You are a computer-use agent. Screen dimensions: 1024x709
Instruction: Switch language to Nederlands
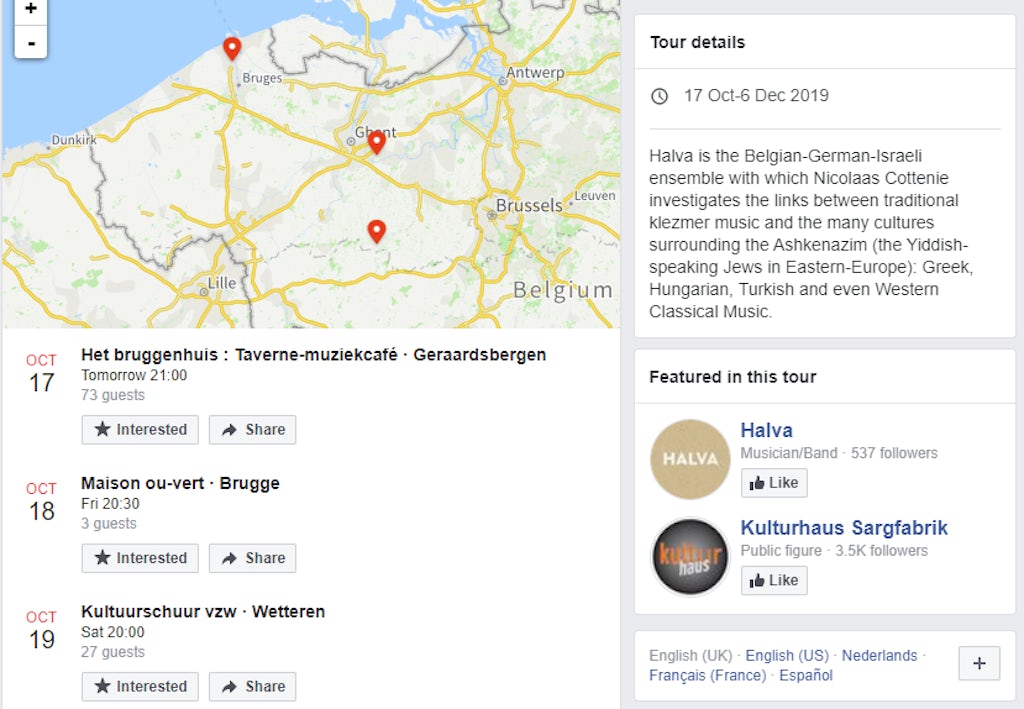(x=879, y=656)
